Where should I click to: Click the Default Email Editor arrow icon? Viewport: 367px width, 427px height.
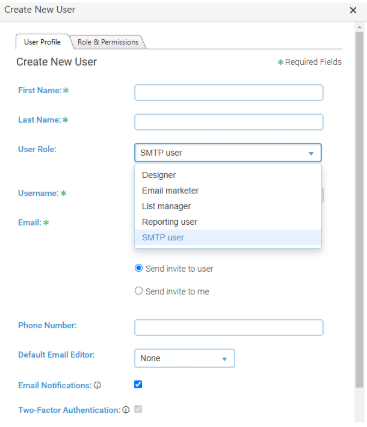click(224, 359)
